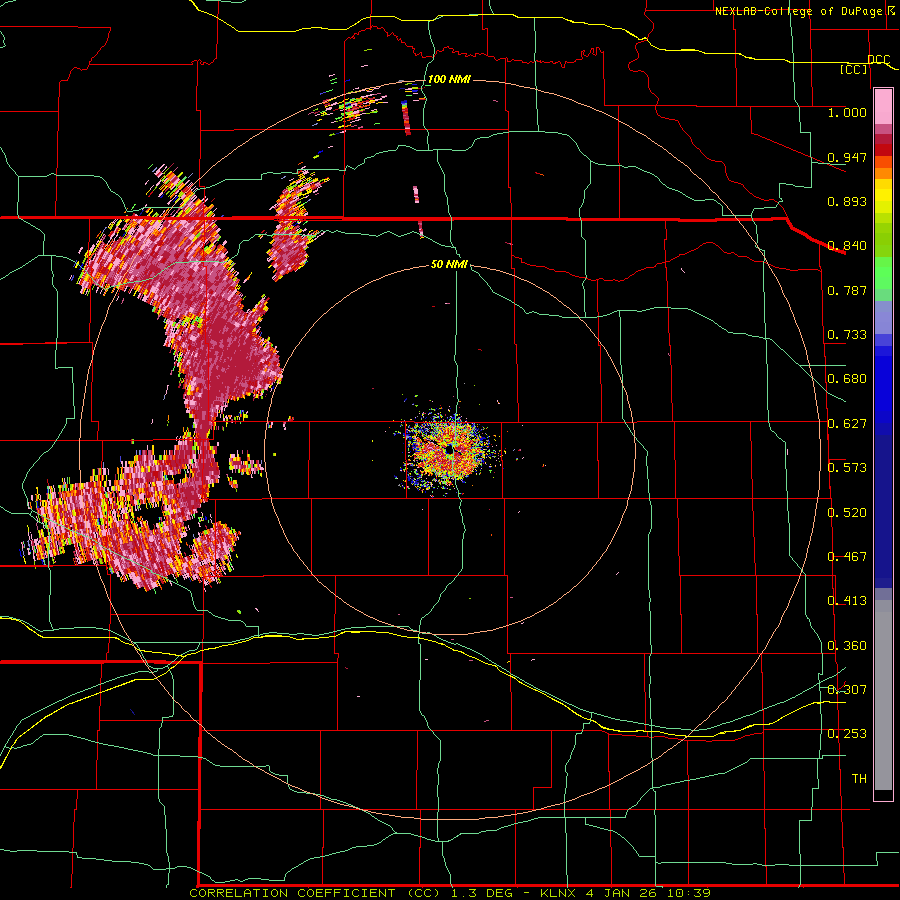This screenshot has height=900, width=900.
Task: Click the TH threshold label on scale
Action: (x=859, y=779)
